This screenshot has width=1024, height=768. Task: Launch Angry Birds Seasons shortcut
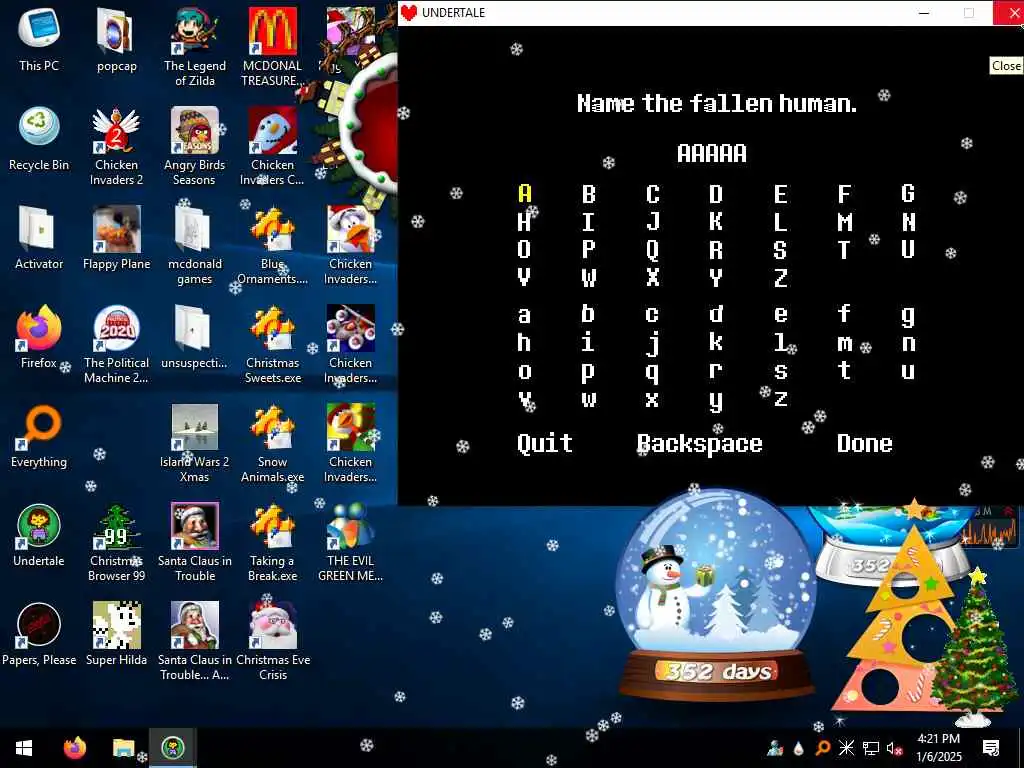(x=195, y=146)
